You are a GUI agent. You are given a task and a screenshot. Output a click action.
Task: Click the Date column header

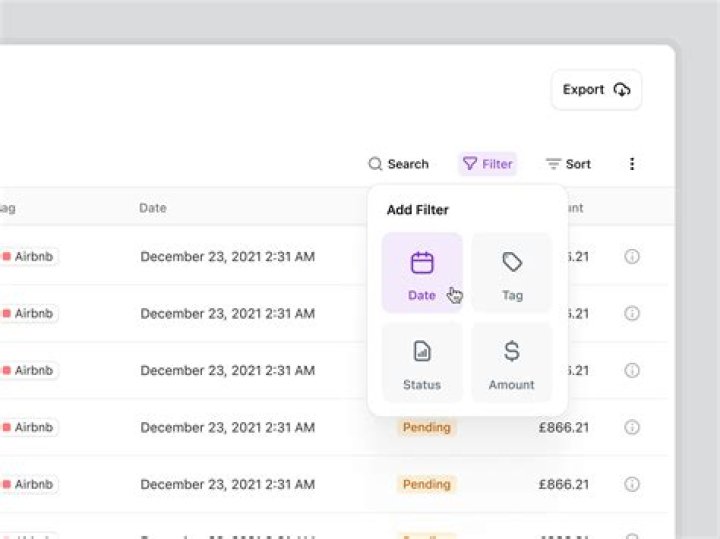pyautogui.click(x=152, y=208)
